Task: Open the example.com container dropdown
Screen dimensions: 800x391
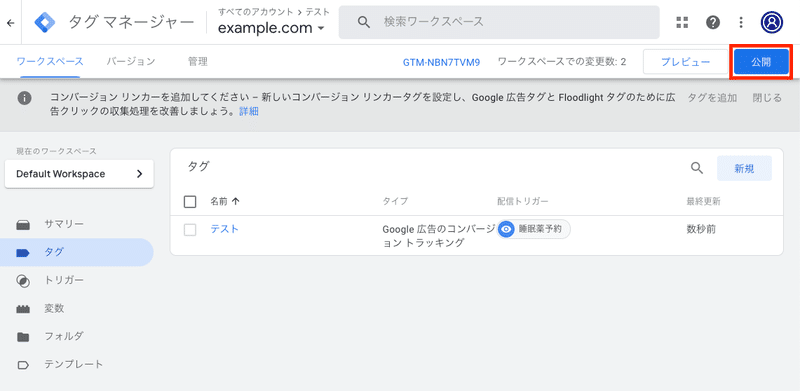Action: tap(271, 29)
